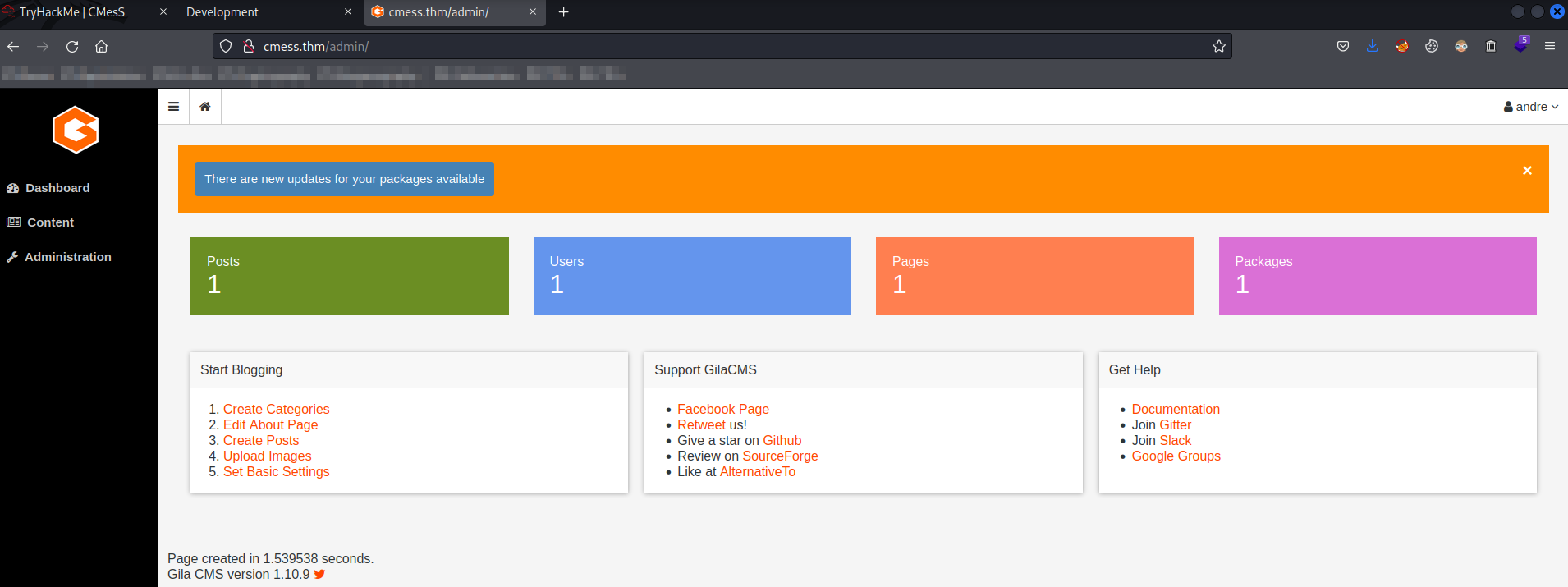The image size is (1568, 587).
Task: Toggle the sidebar with hamburger icon
Action: [x=173, y=107]
